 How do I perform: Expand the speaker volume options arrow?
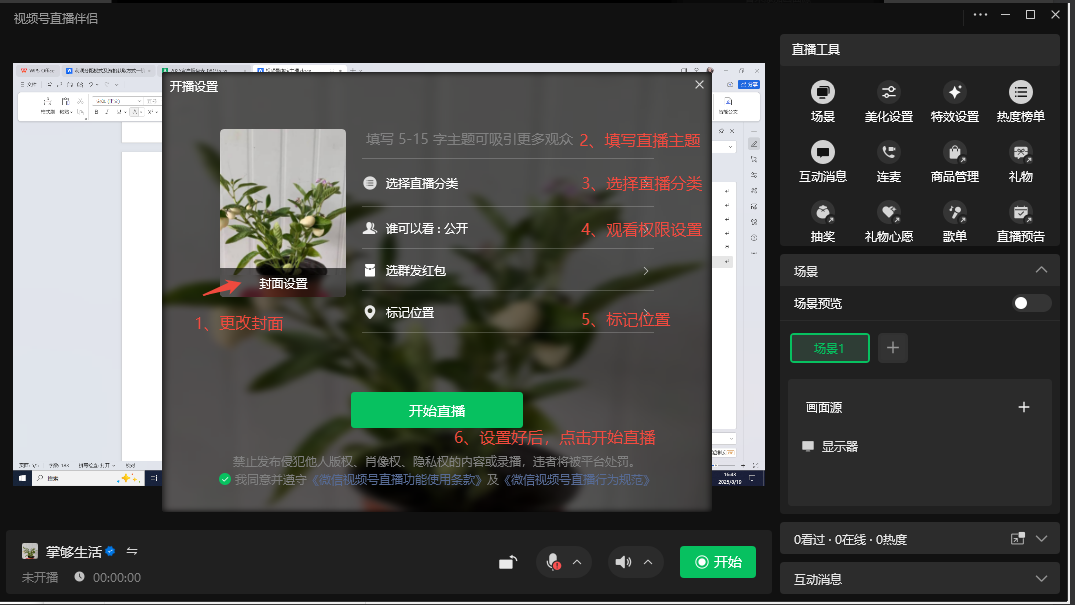647,562
